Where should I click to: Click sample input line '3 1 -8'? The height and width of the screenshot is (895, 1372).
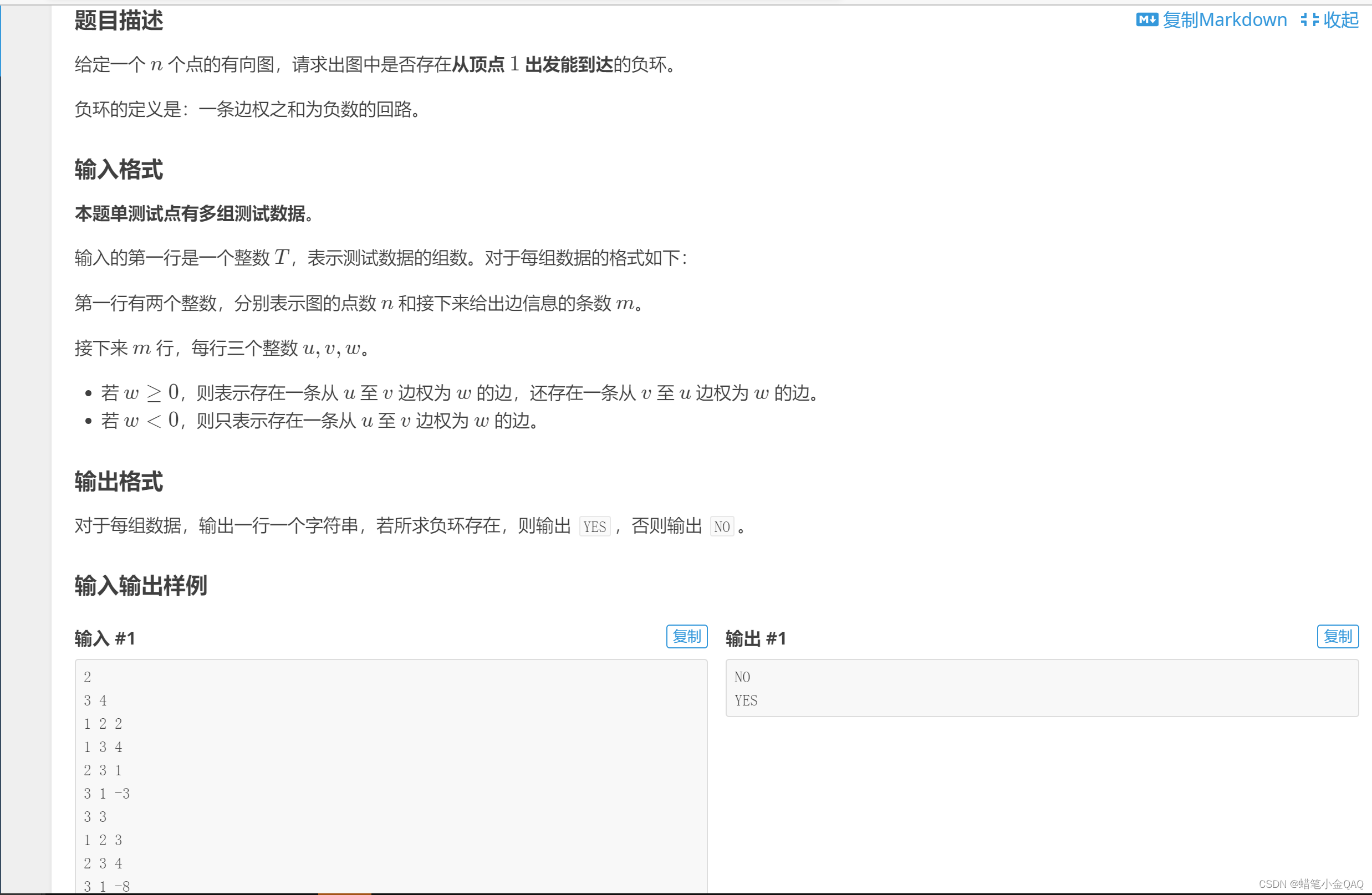click(106, 886)
